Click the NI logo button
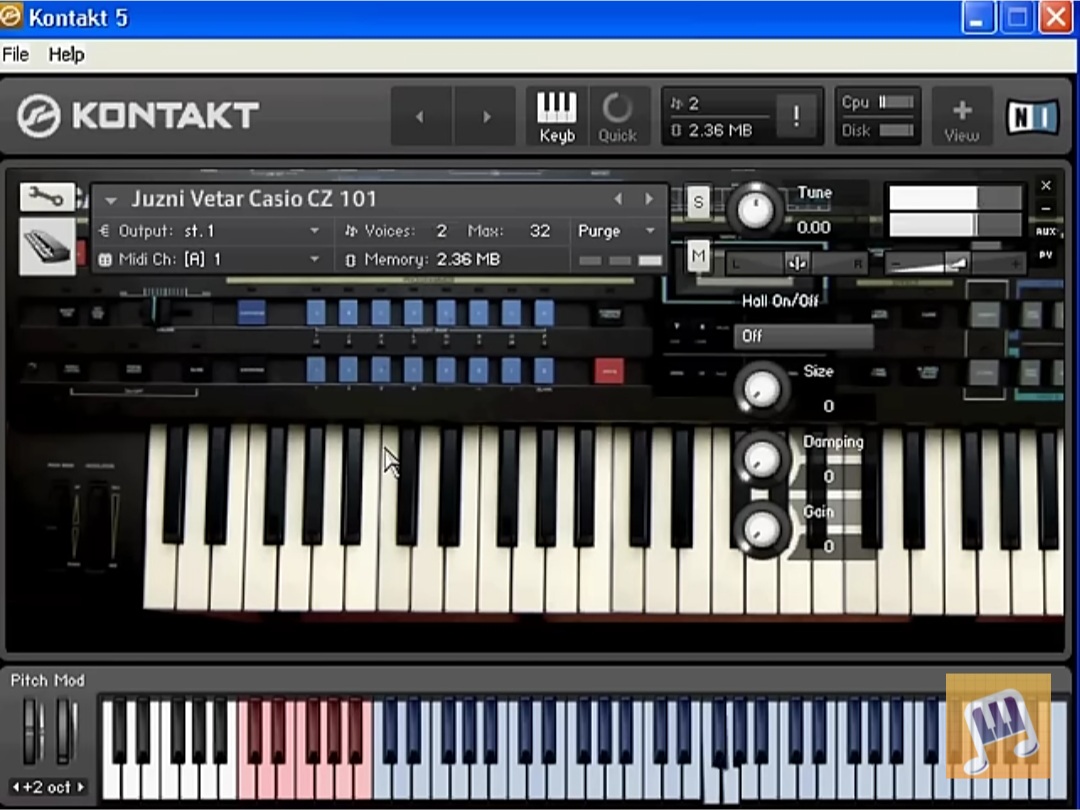The width and height of the screenshot is (1080, 810). click(x=1032, y=116)
